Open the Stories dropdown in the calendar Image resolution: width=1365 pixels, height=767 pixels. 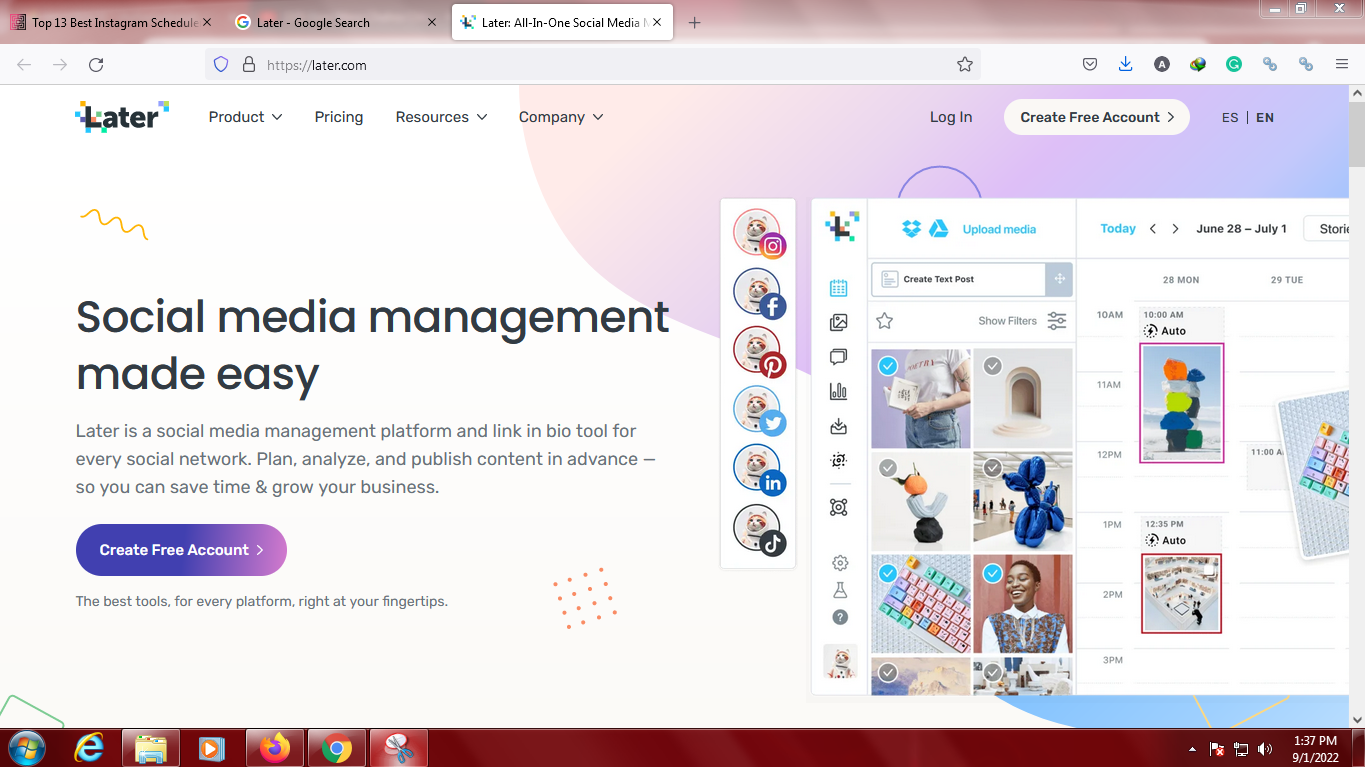click(1327, 229)
